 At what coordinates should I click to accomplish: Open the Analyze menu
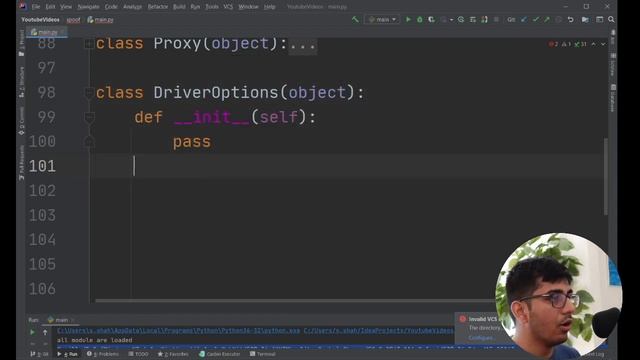tap(132, 7)
